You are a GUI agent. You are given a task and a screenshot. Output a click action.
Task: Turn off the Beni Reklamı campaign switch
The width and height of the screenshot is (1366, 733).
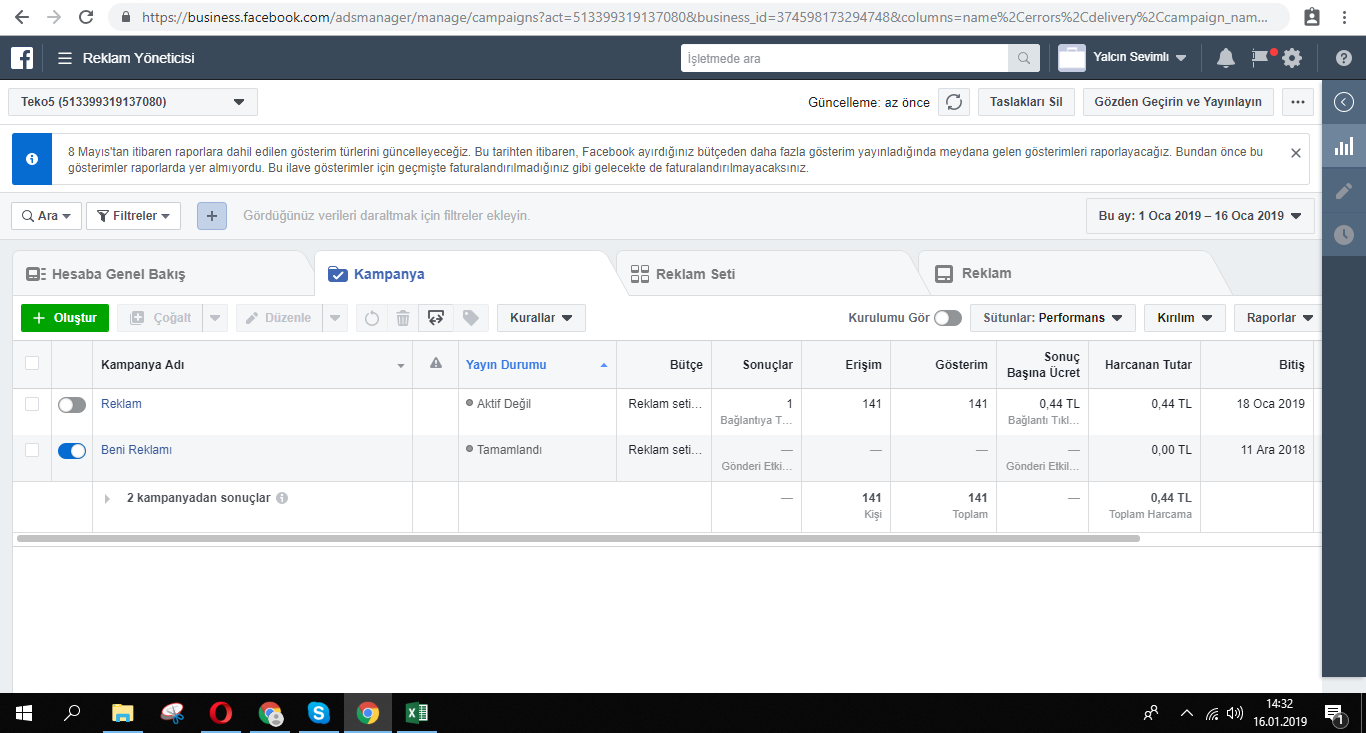click(x=72, y=451)
